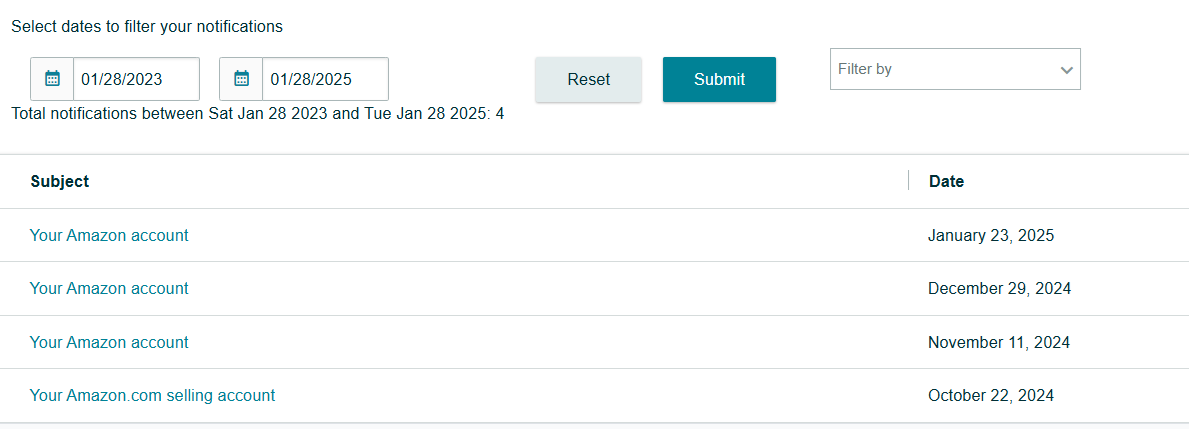Open the Your Amazon account notification from December 29

click(109, 288)
